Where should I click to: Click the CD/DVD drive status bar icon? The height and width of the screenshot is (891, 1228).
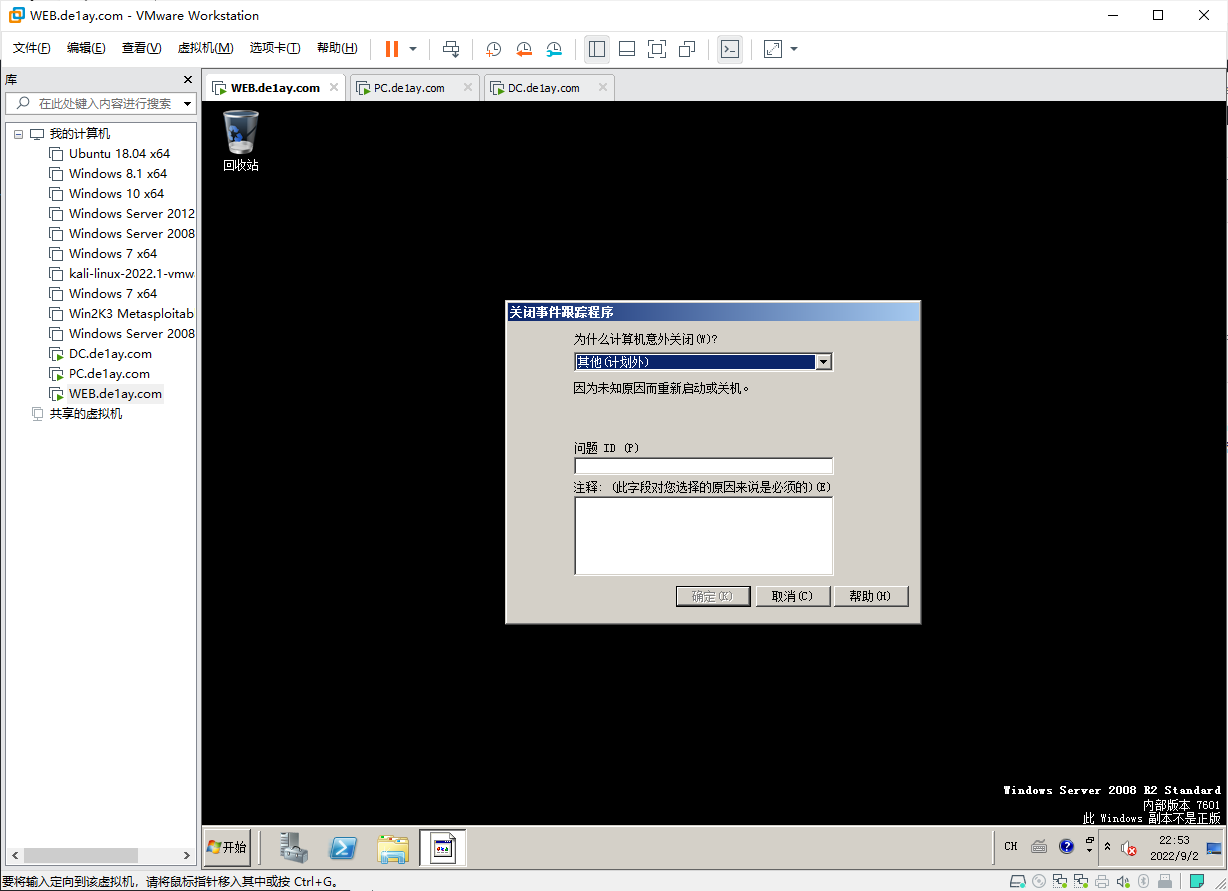pos(1039,881)
